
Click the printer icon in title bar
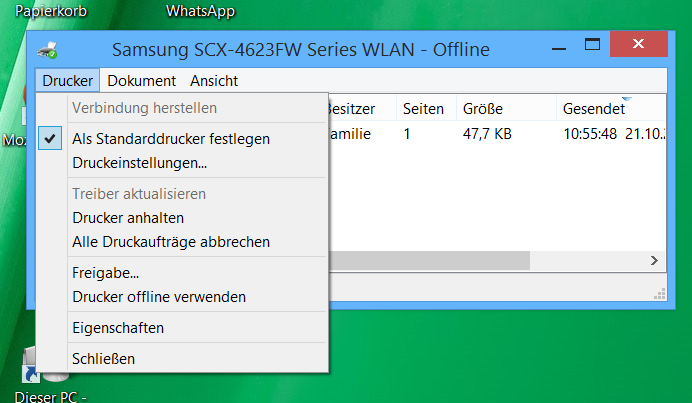(47, 50)
